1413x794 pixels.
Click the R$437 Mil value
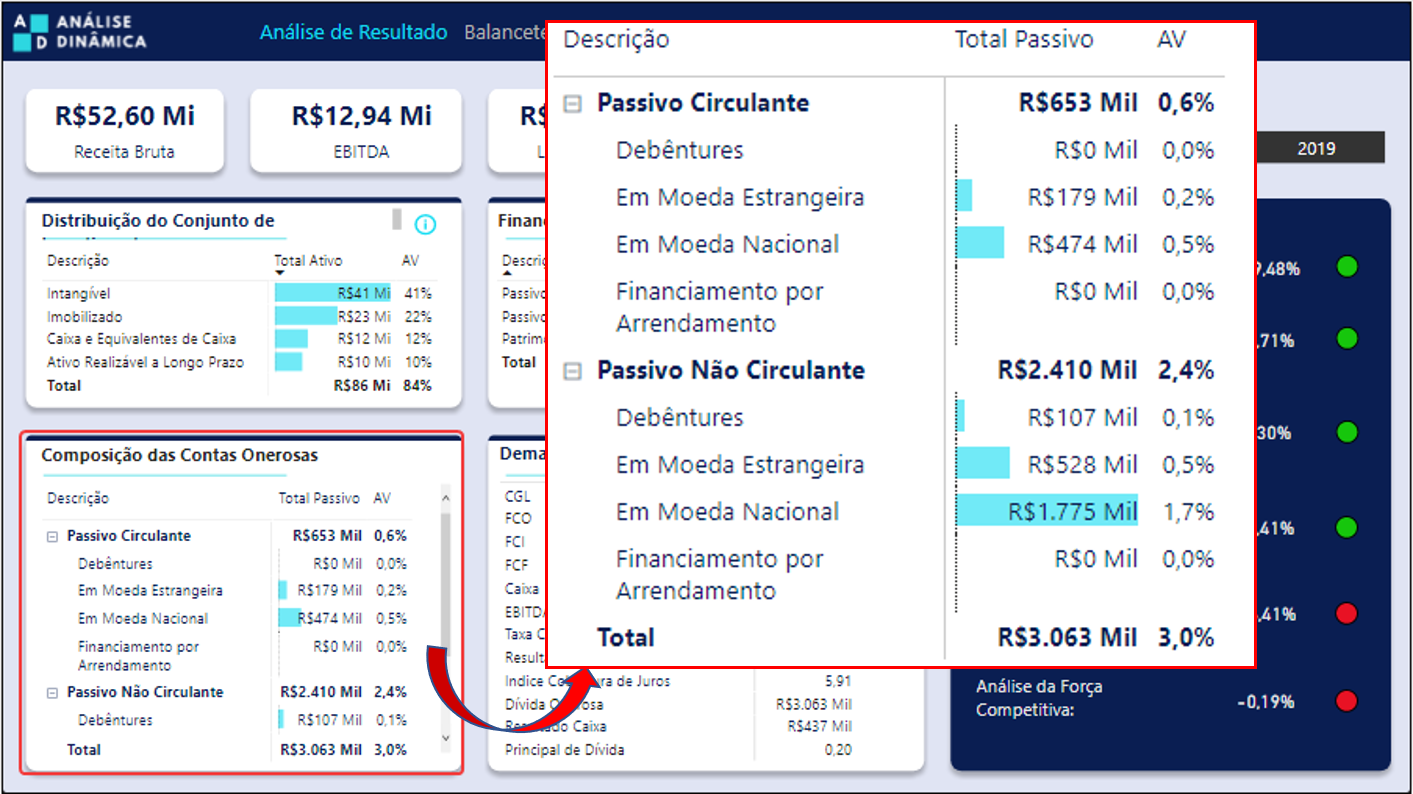point(819,727)
